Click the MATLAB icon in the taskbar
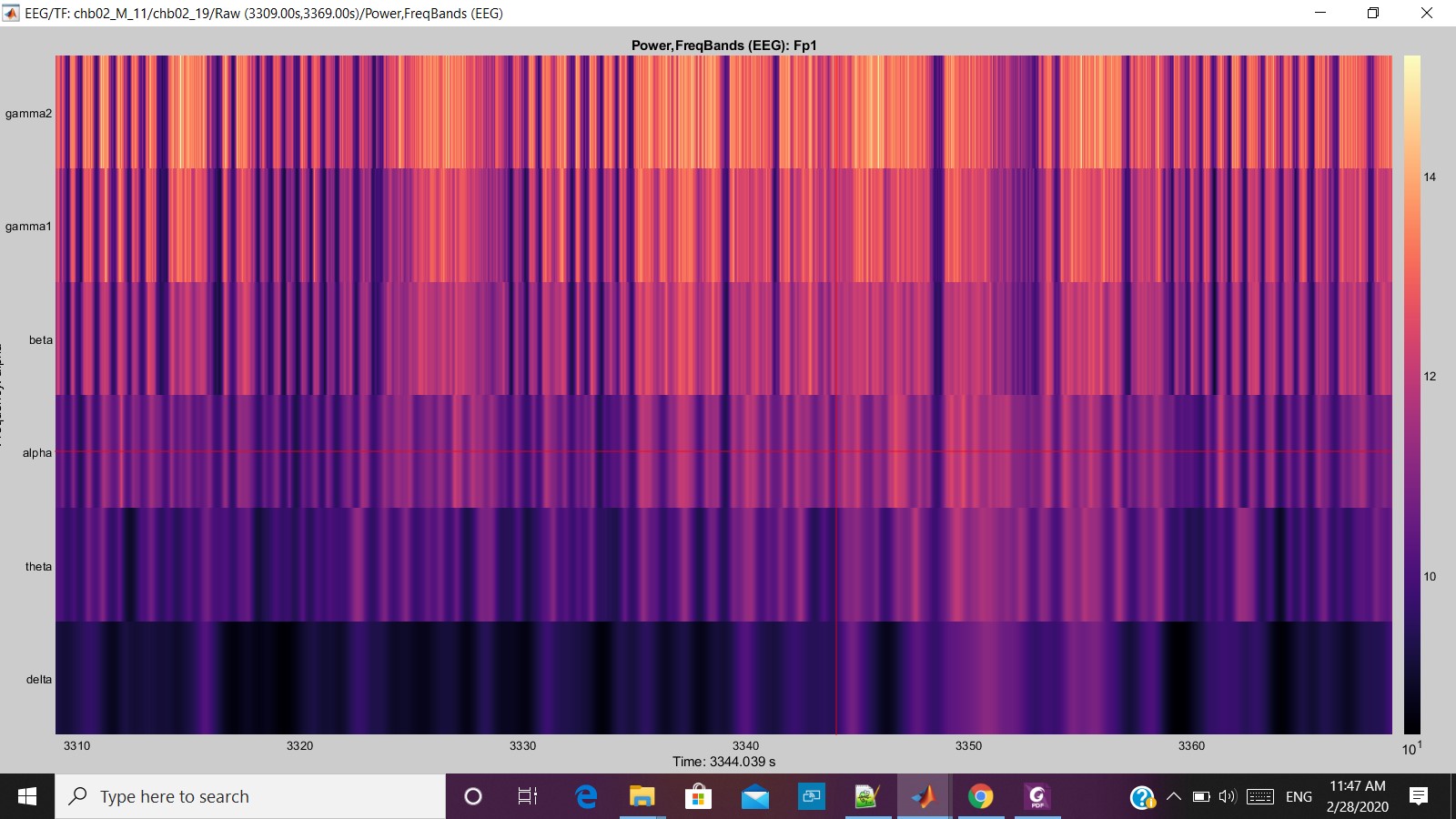The height and width of the screenshot is (819, 1456). [924, 796]
